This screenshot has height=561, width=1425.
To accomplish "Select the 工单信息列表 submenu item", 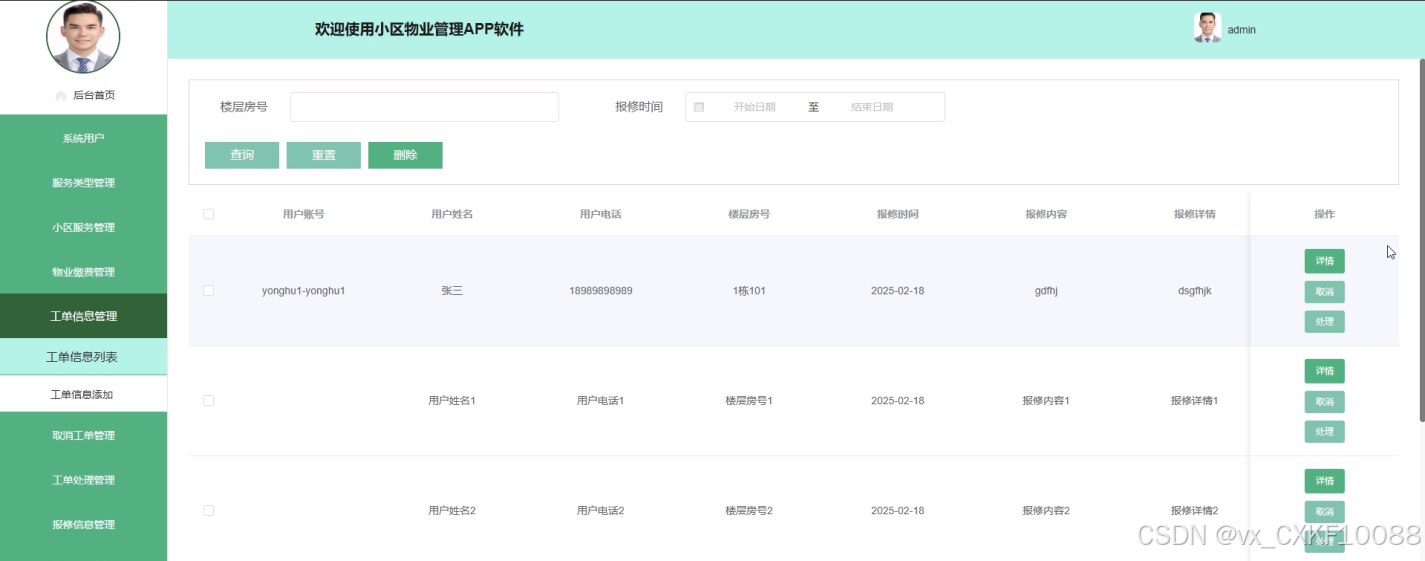I will (83, 357).
